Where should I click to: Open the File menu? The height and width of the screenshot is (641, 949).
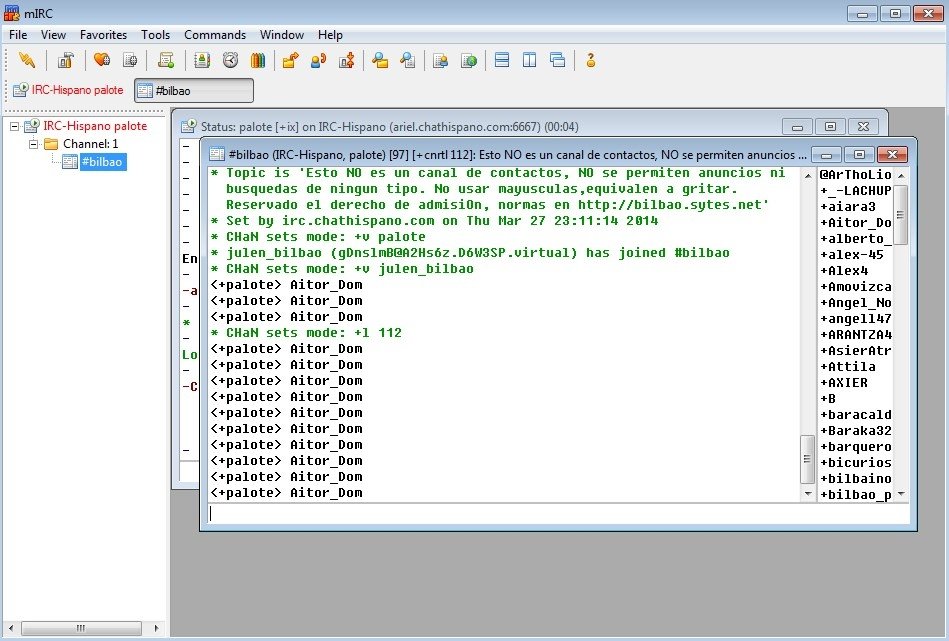pos(18,35)
